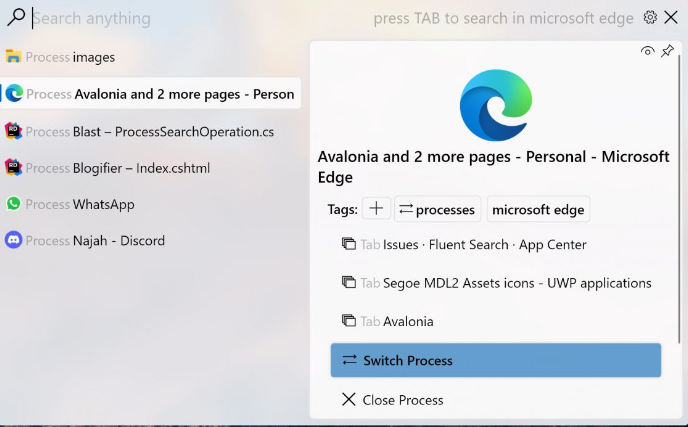Click the magnifier search icon
Image resolution: width=688 pixels, height=427 pixels.
coord(16,18)
